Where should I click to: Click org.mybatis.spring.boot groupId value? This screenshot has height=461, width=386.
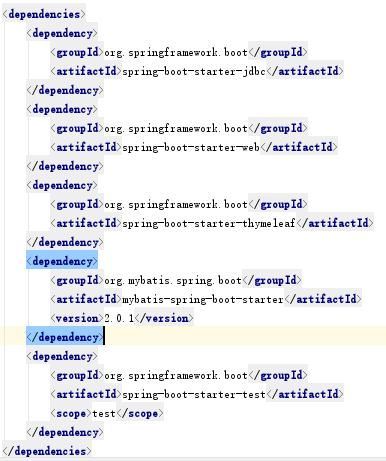173,280
